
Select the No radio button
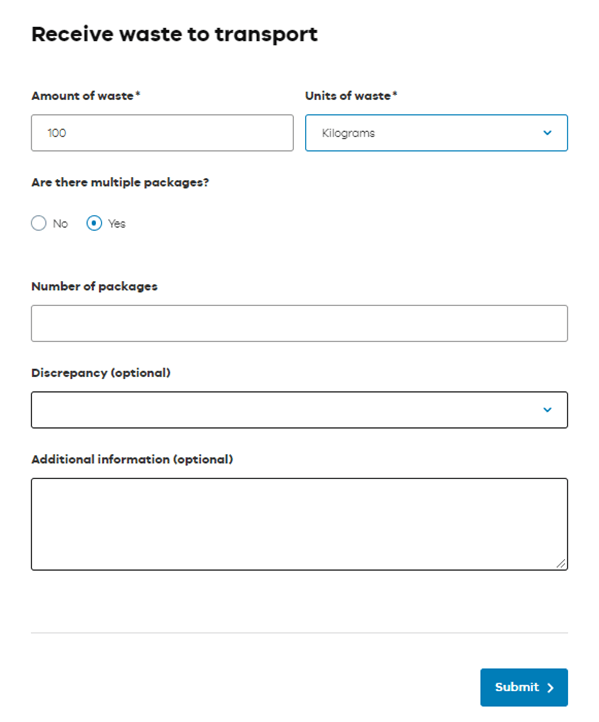39,223
